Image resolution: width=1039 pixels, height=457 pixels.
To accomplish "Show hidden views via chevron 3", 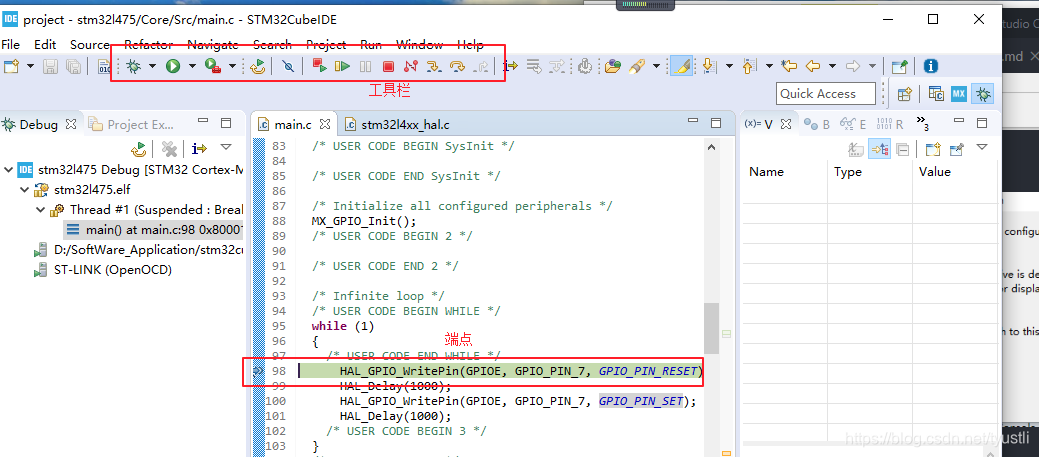I will click(x=922, y=123).
